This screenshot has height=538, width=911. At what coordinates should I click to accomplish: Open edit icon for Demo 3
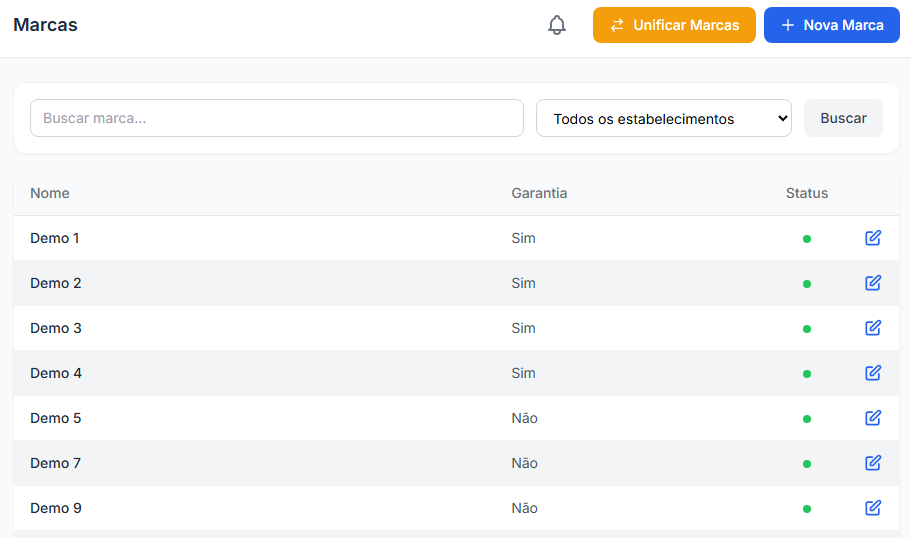(873, 328)
